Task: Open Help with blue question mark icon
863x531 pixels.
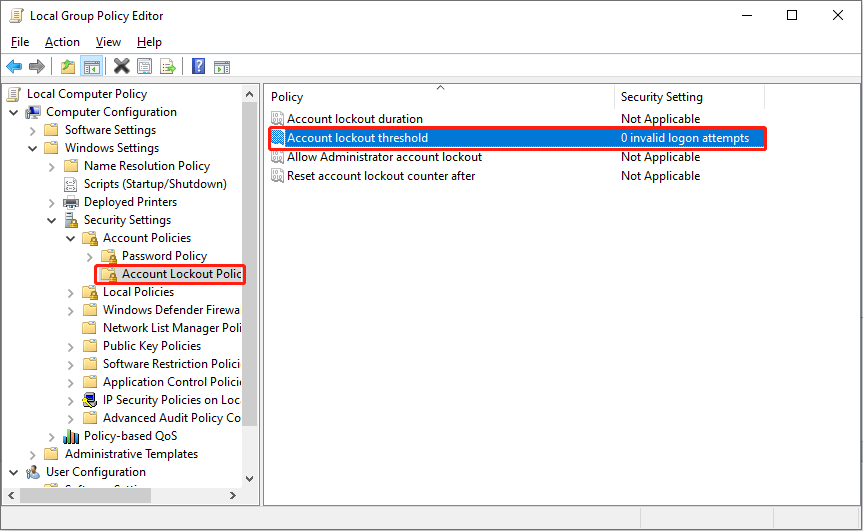Action: pyautogui.click(x=198, y=67)
